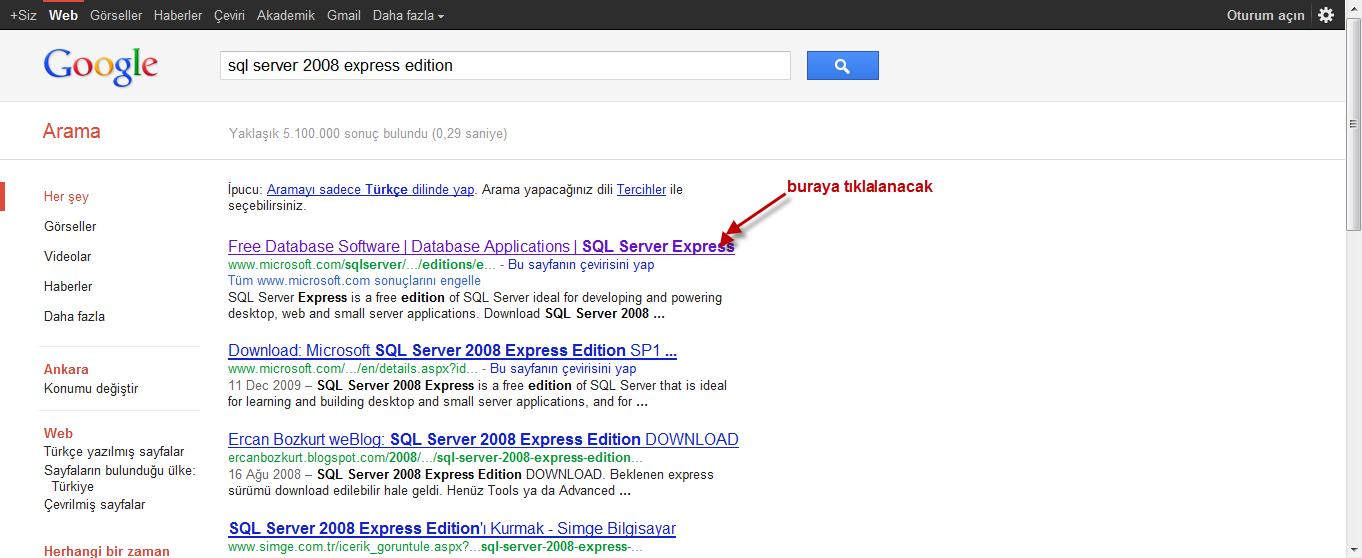Click Konumu değiştir under Ankara
Image resolution: width=1362 pixels, height=558 pixels.
[91, 389]
